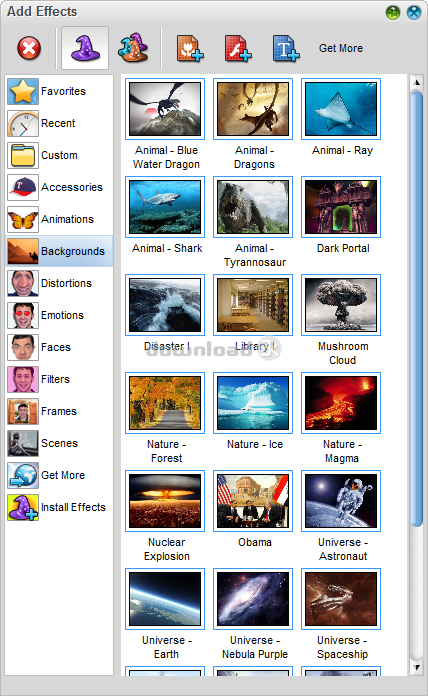Click the add Flash effect icon
The height and width of the screenshot is (696, 428).
tap(238, 48)
